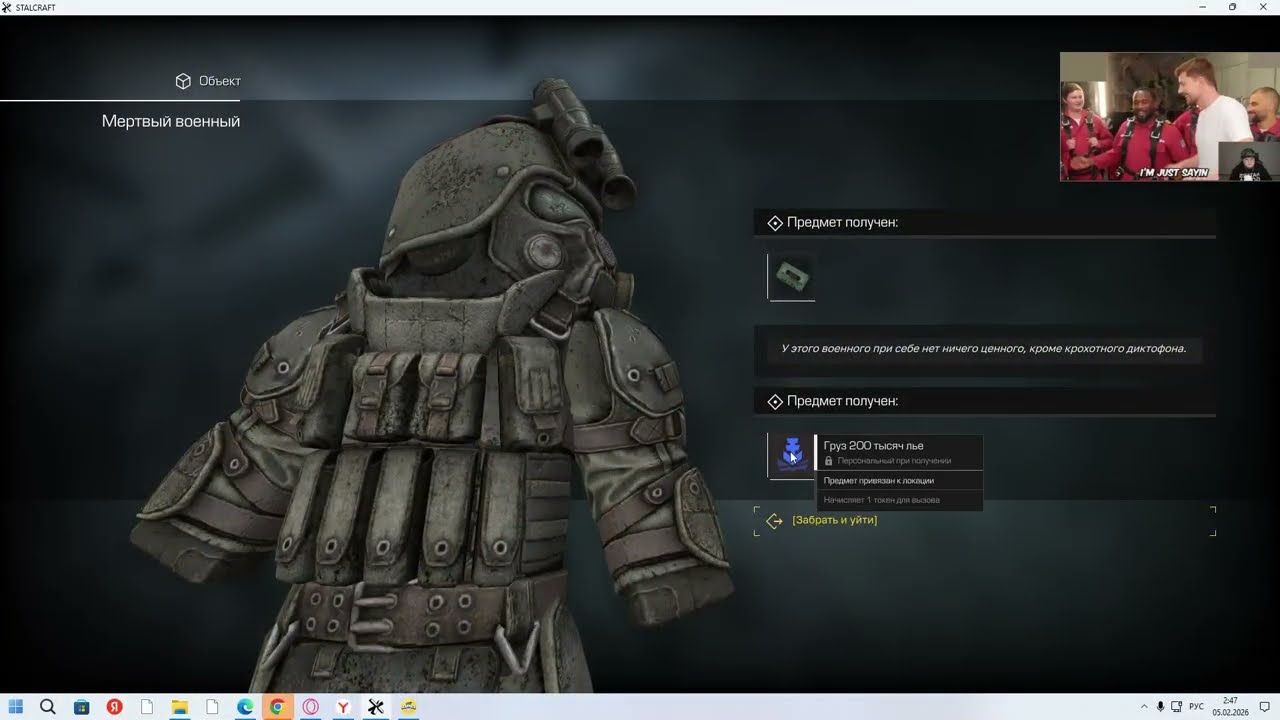
Task: Click the description text about крохотного диктофона
Action: (983, 349)
